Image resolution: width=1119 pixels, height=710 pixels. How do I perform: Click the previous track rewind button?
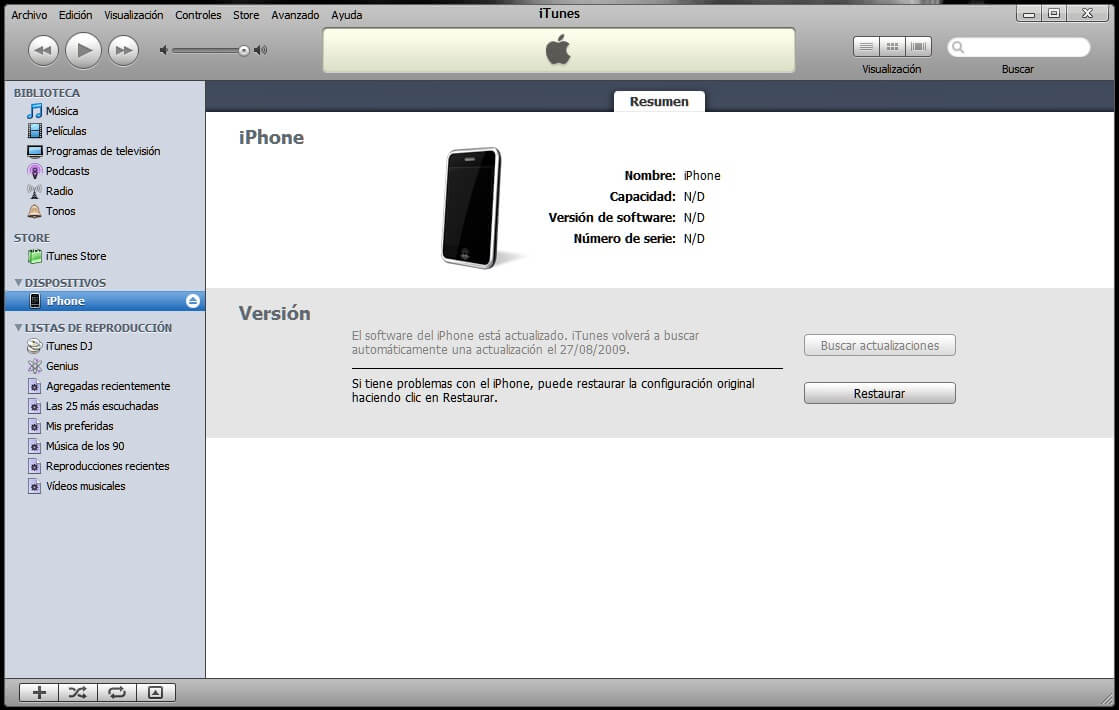(x=44, y=51)
